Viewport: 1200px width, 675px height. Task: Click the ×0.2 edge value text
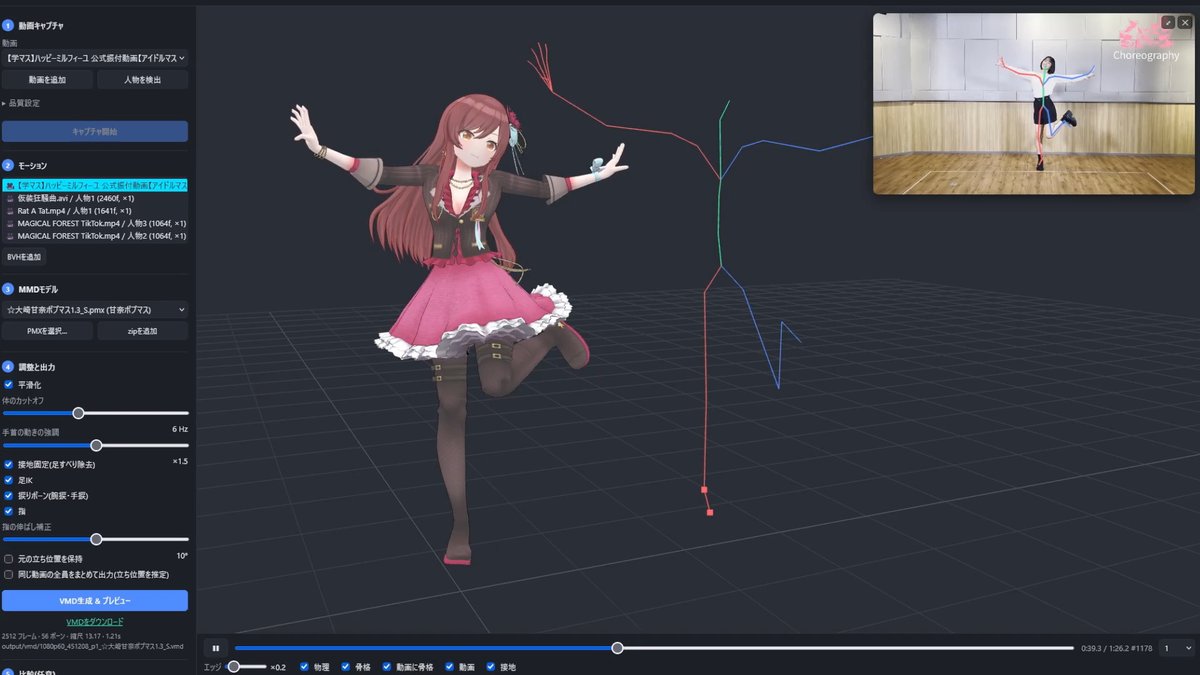coord(278,667)
